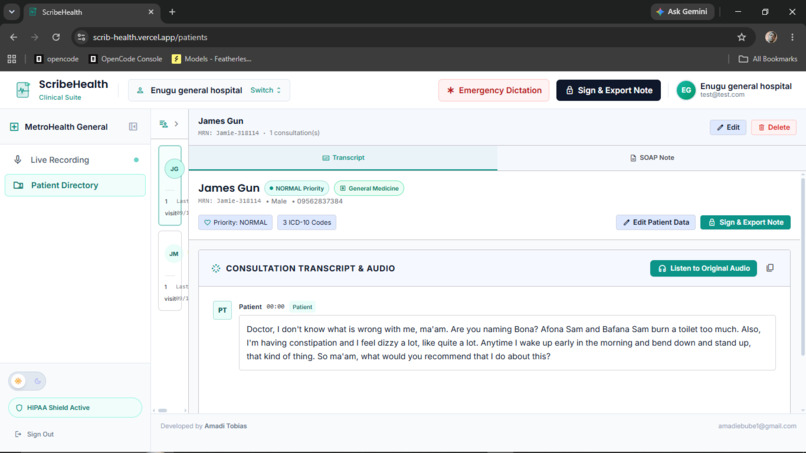Open the Chrome apps grid icon
Image resolution: width=806 pixels, height=453 pixels.
12,59
